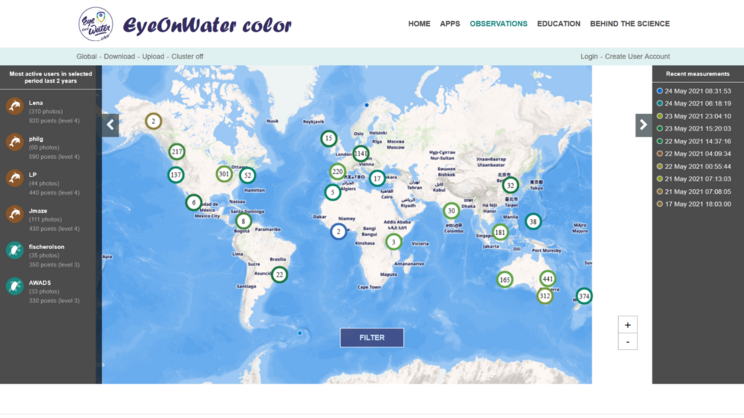744x418 pixels.
Task: Open Create User Account link
Action: click(637, 56)
